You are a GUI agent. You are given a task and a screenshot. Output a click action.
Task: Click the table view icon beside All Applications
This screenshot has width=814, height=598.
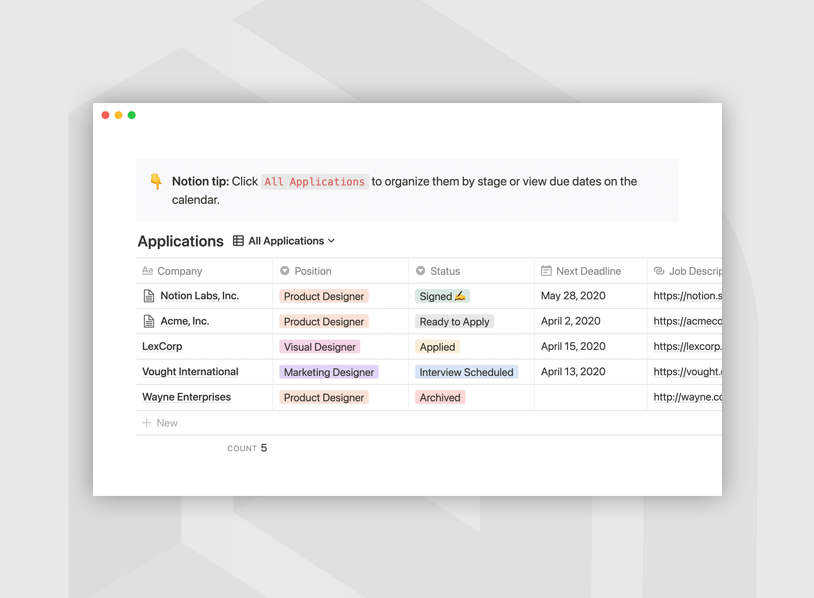(x=238, y=241)
